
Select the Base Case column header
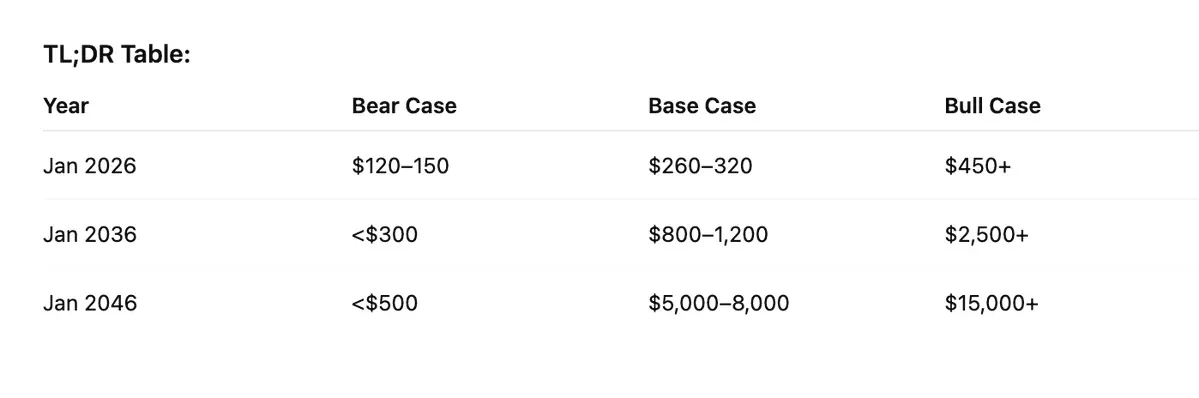[702, 106]
